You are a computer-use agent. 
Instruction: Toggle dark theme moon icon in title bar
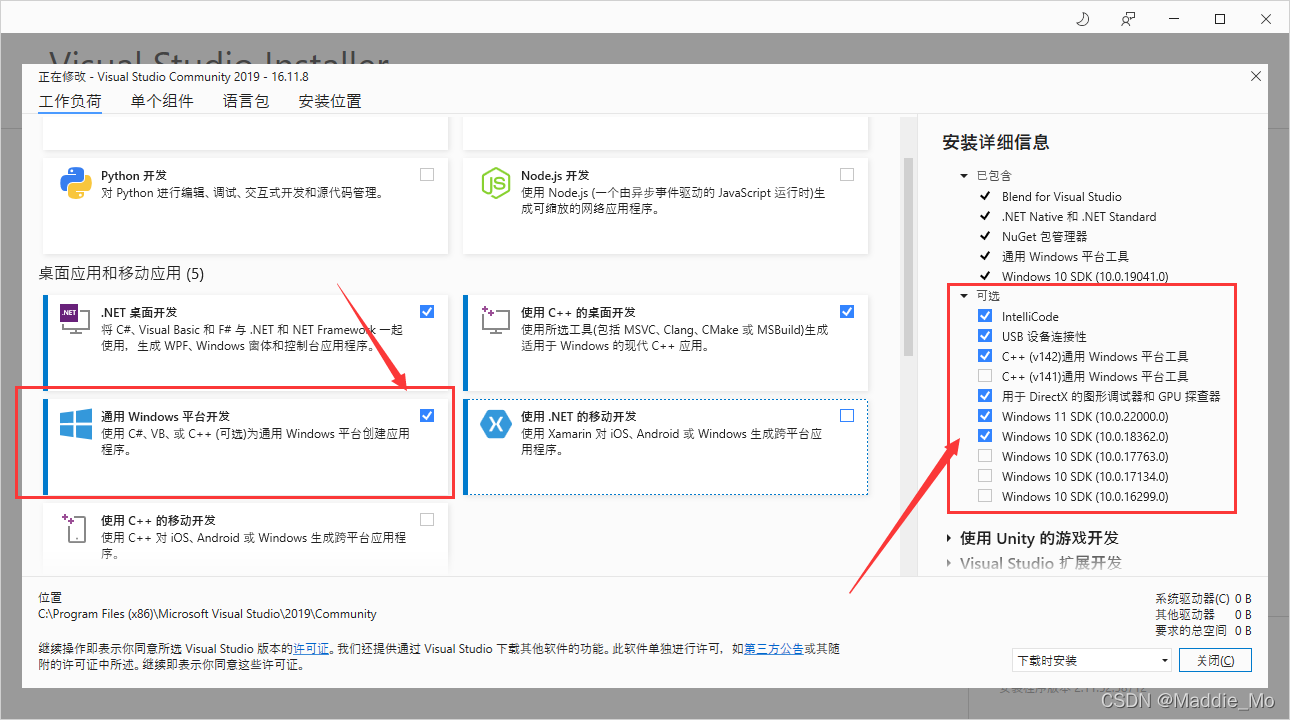[1082, 19]
